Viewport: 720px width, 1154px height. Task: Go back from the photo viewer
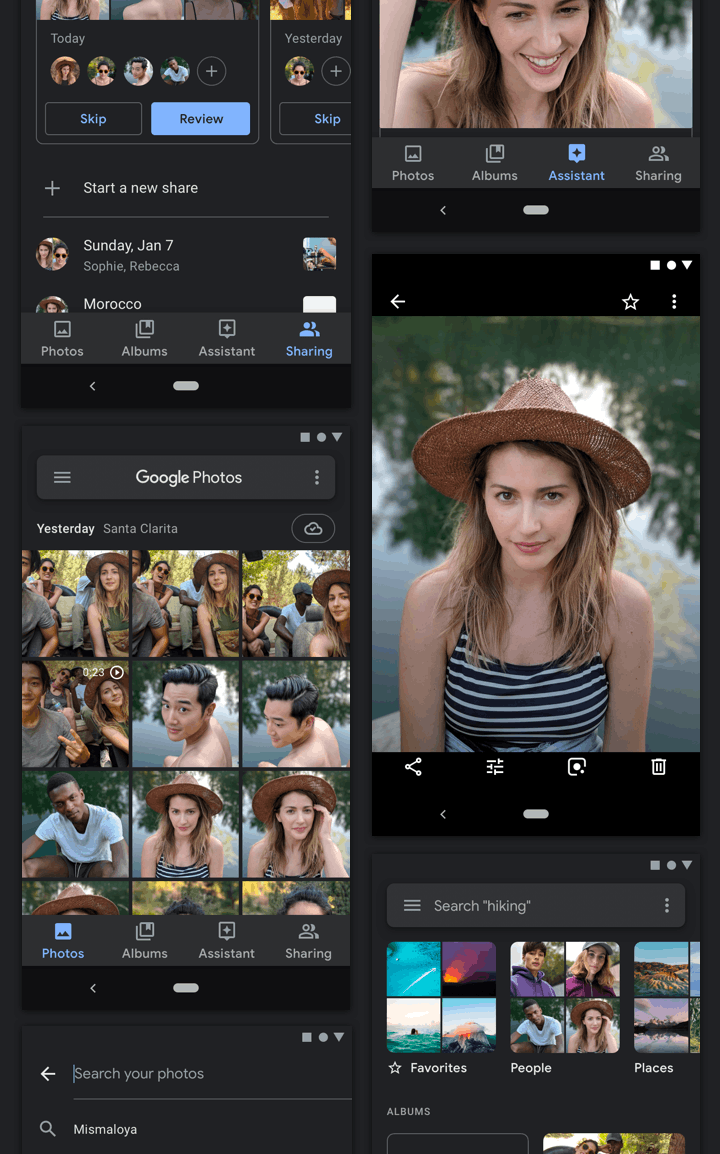point(398,301)
